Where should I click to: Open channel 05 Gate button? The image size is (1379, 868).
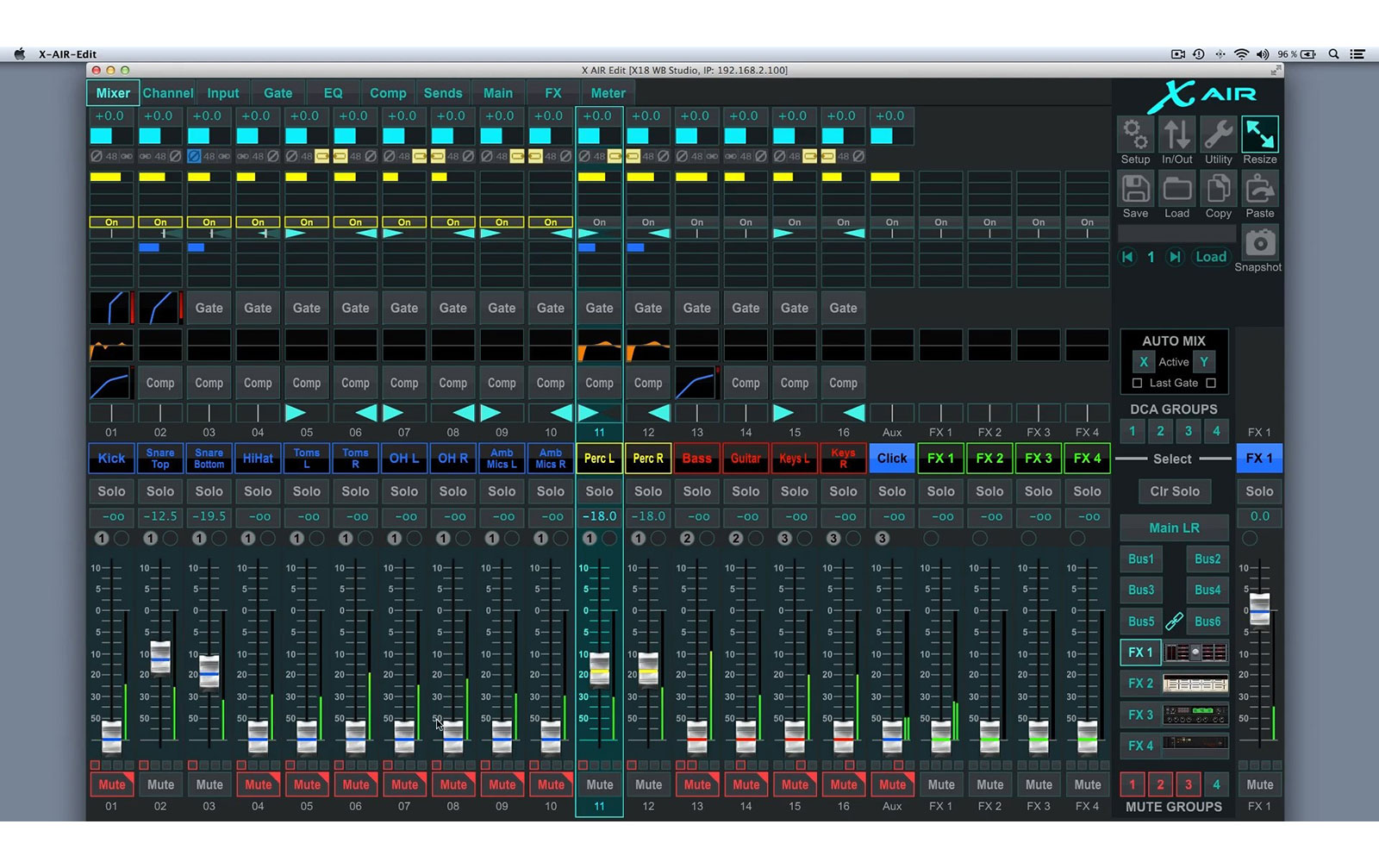(x=306, y=308)
